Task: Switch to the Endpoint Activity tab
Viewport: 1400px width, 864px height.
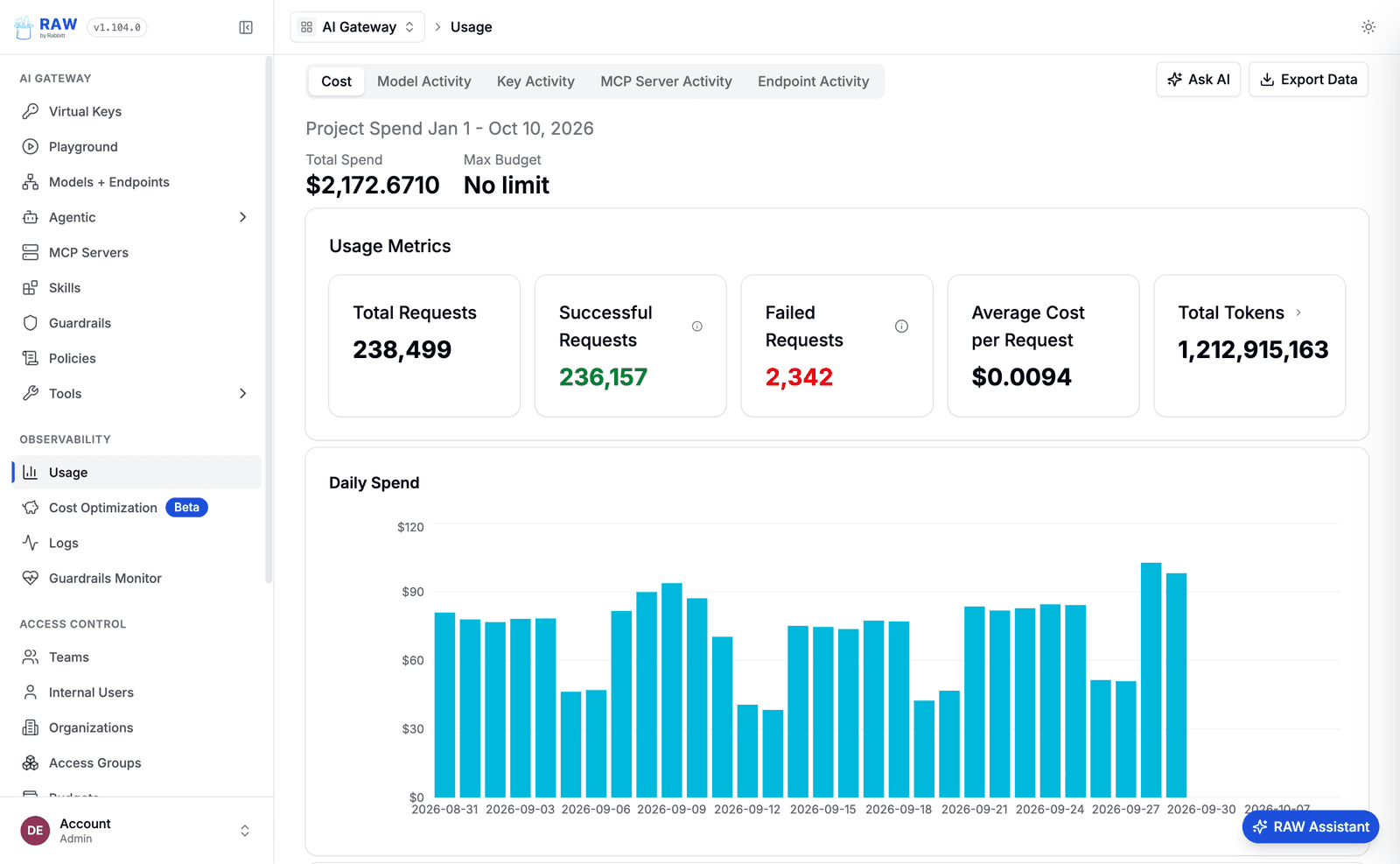Action: click(814, 81)
